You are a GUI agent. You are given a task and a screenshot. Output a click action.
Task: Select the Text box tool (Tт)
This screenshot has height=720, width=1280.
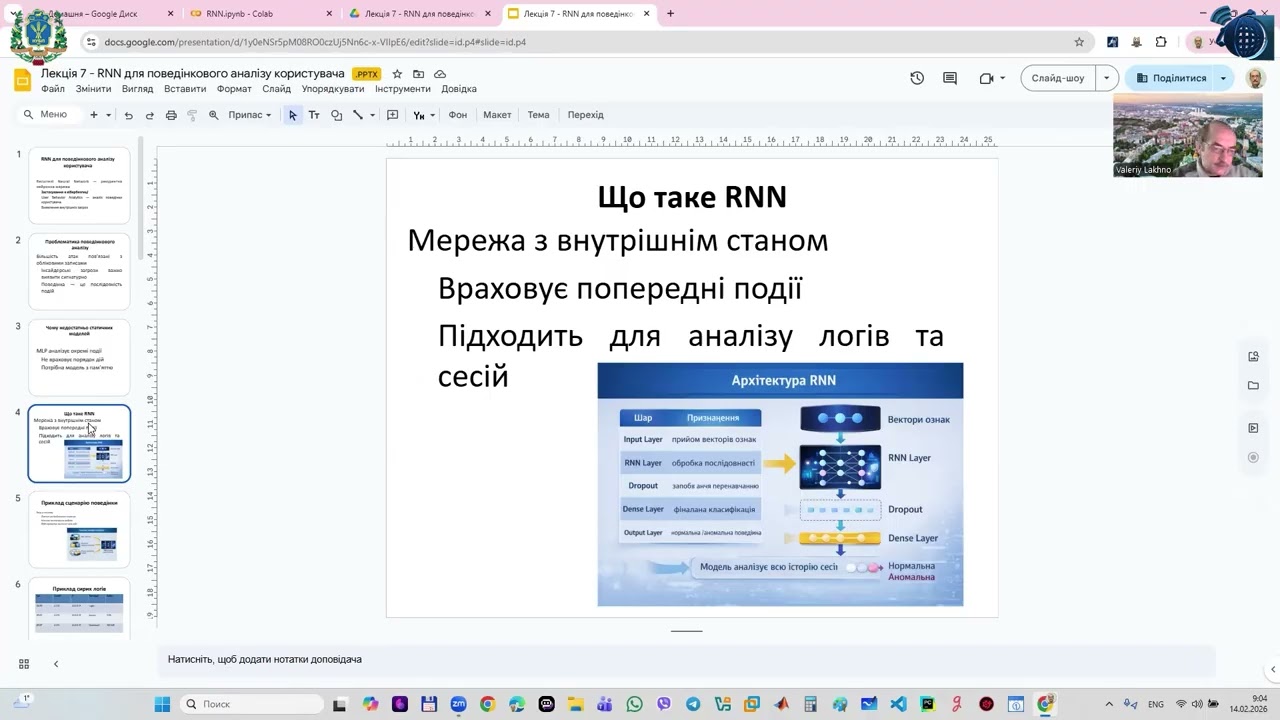click(314, 115)
